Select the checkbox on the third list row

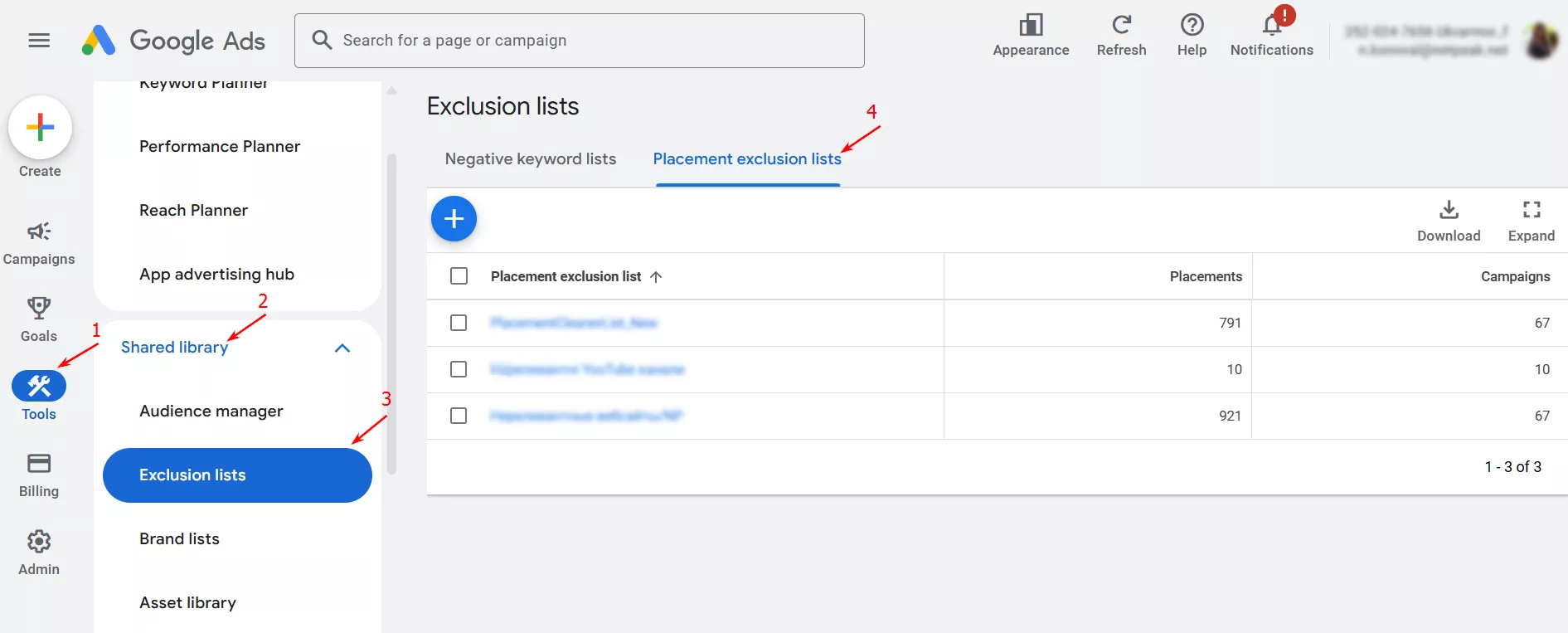(x=459, y=416)
